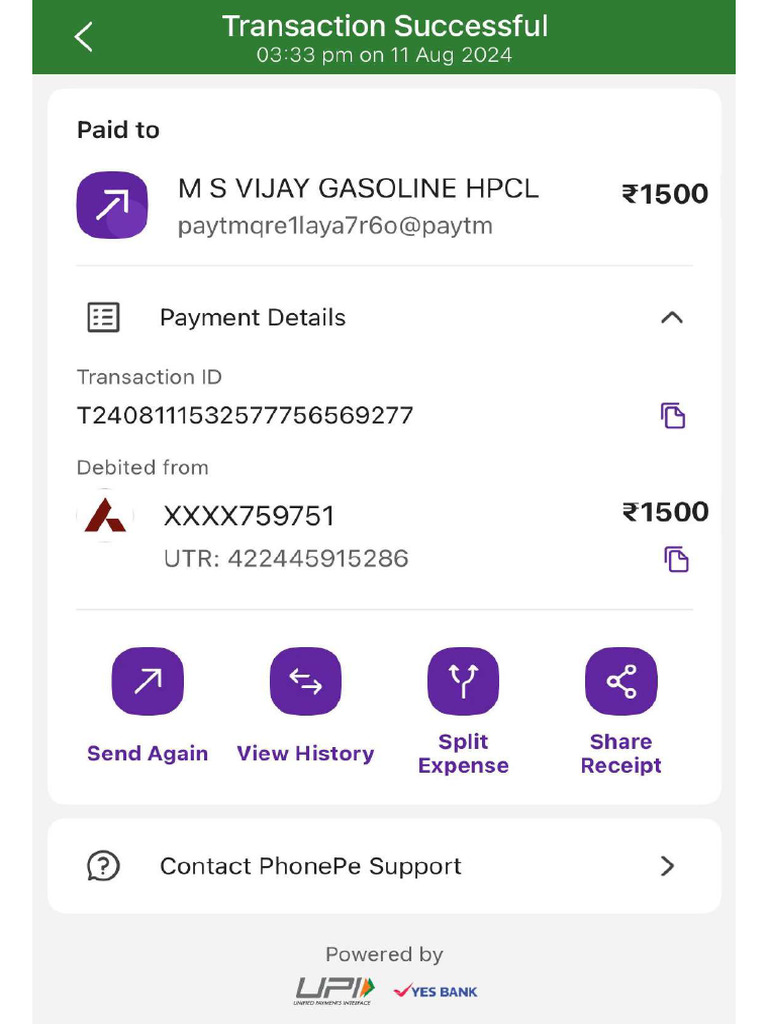Tap the back arrow in header
768x1024 pixels.
pos(84,38)
